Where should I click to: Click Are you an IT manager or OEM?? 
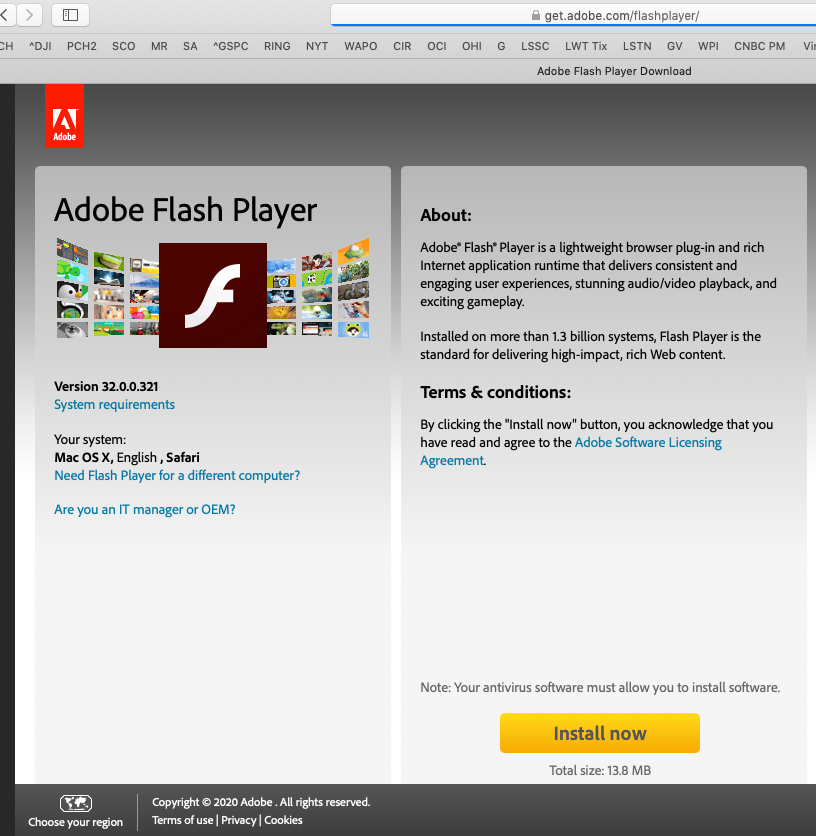143,509
